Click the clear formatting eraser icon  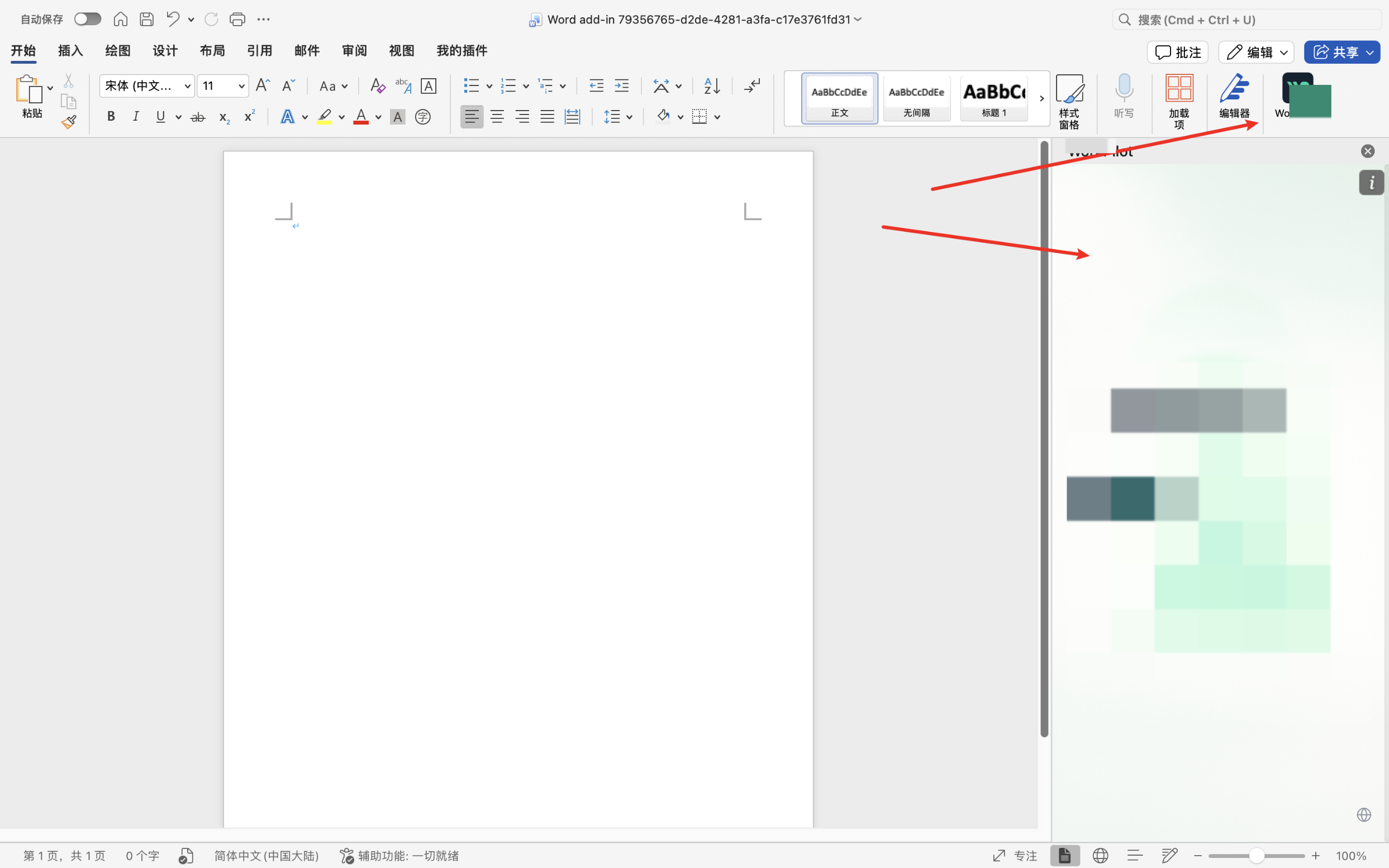click(377, 86)
